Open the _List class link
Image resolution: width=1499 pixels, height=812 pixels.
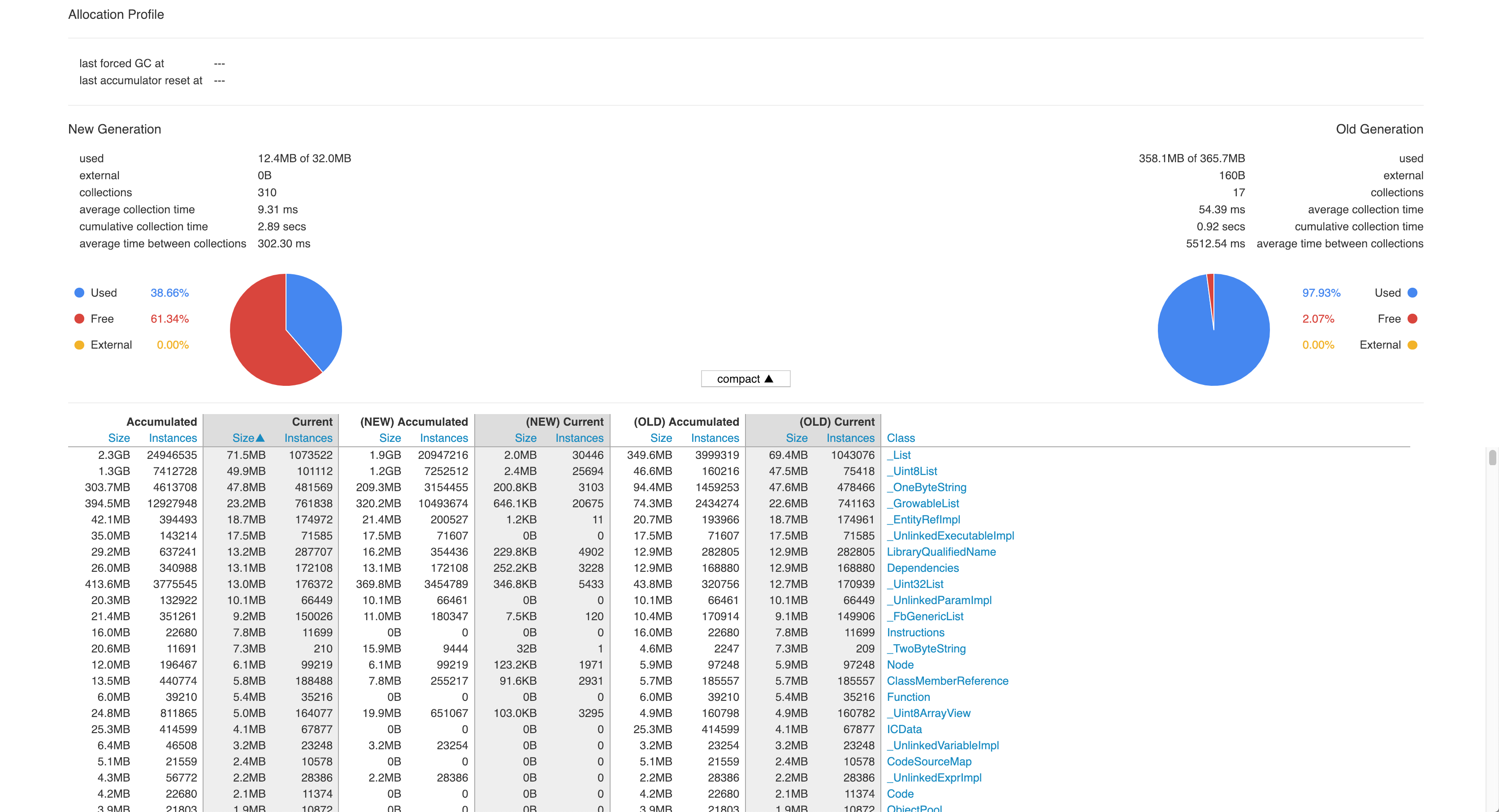click(898, 455)
